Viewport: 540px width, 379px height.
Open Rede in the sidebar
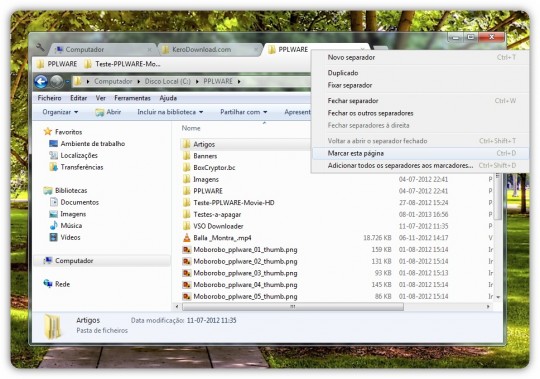coord(57,284)
